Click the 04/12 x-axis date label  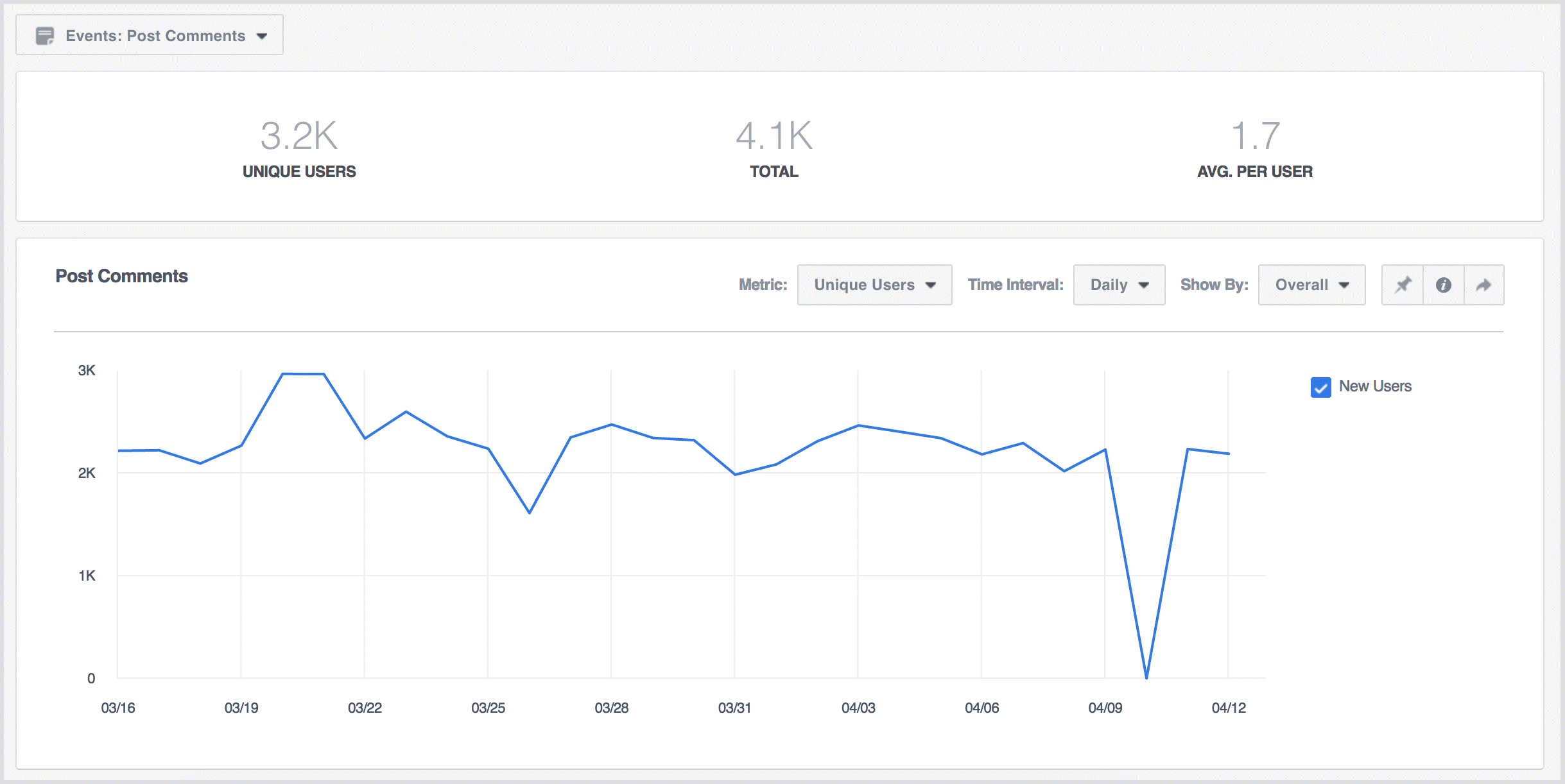[x=1229, y=708]
